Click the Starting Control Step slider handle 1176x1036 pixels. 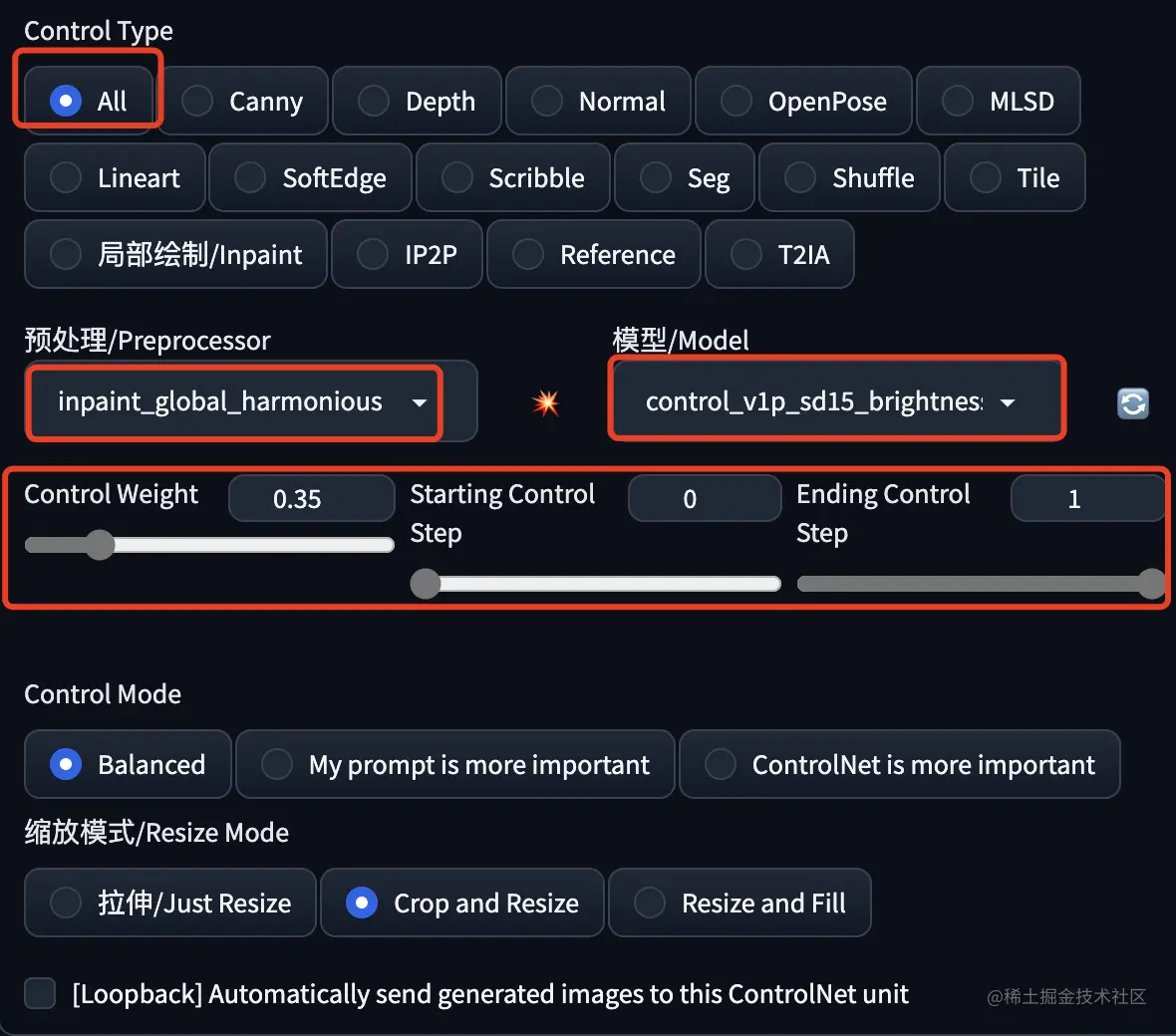coord(426,584)
